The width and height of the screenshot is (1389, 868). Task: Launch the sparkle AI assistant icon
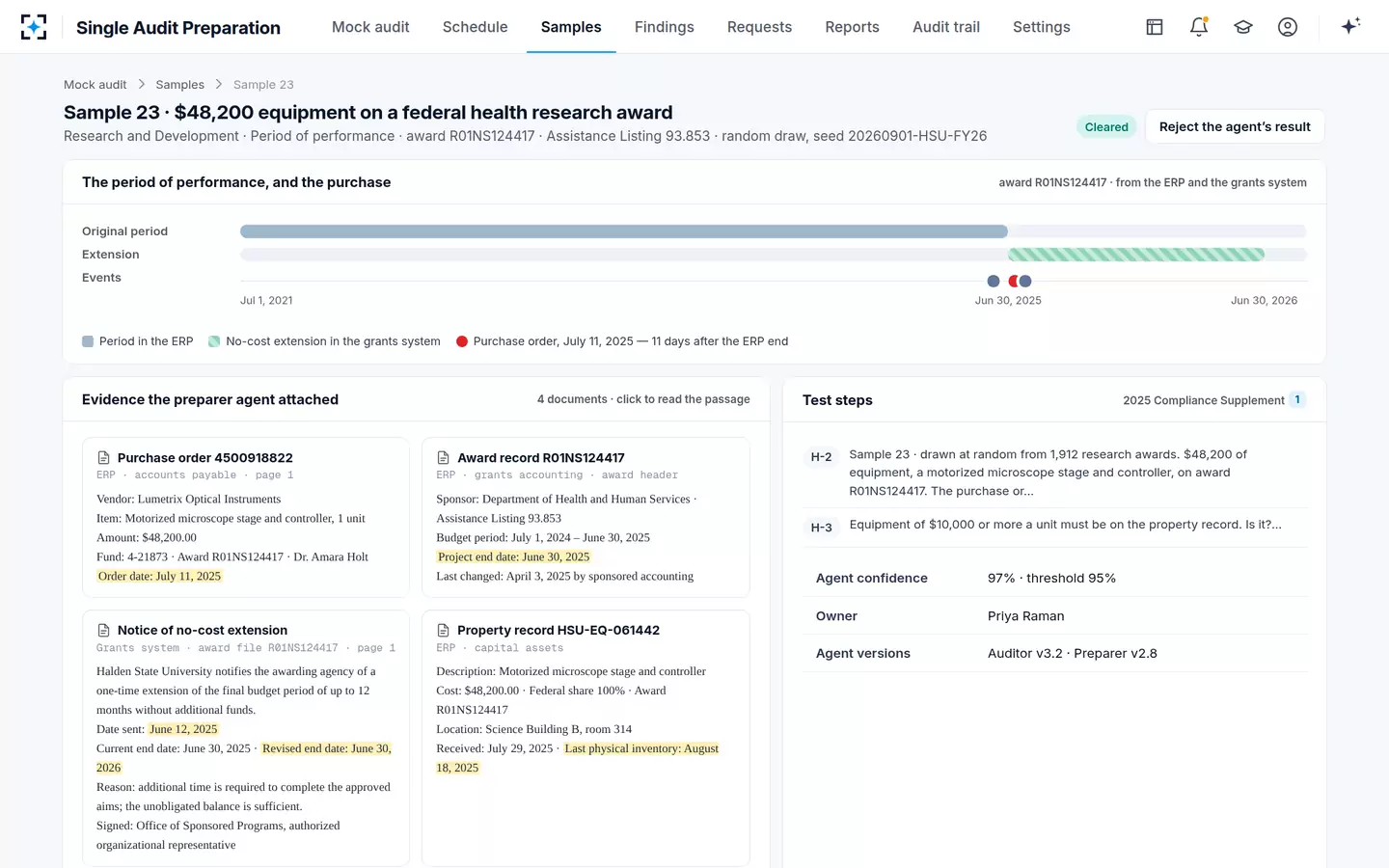click(x=1350, y=26)
